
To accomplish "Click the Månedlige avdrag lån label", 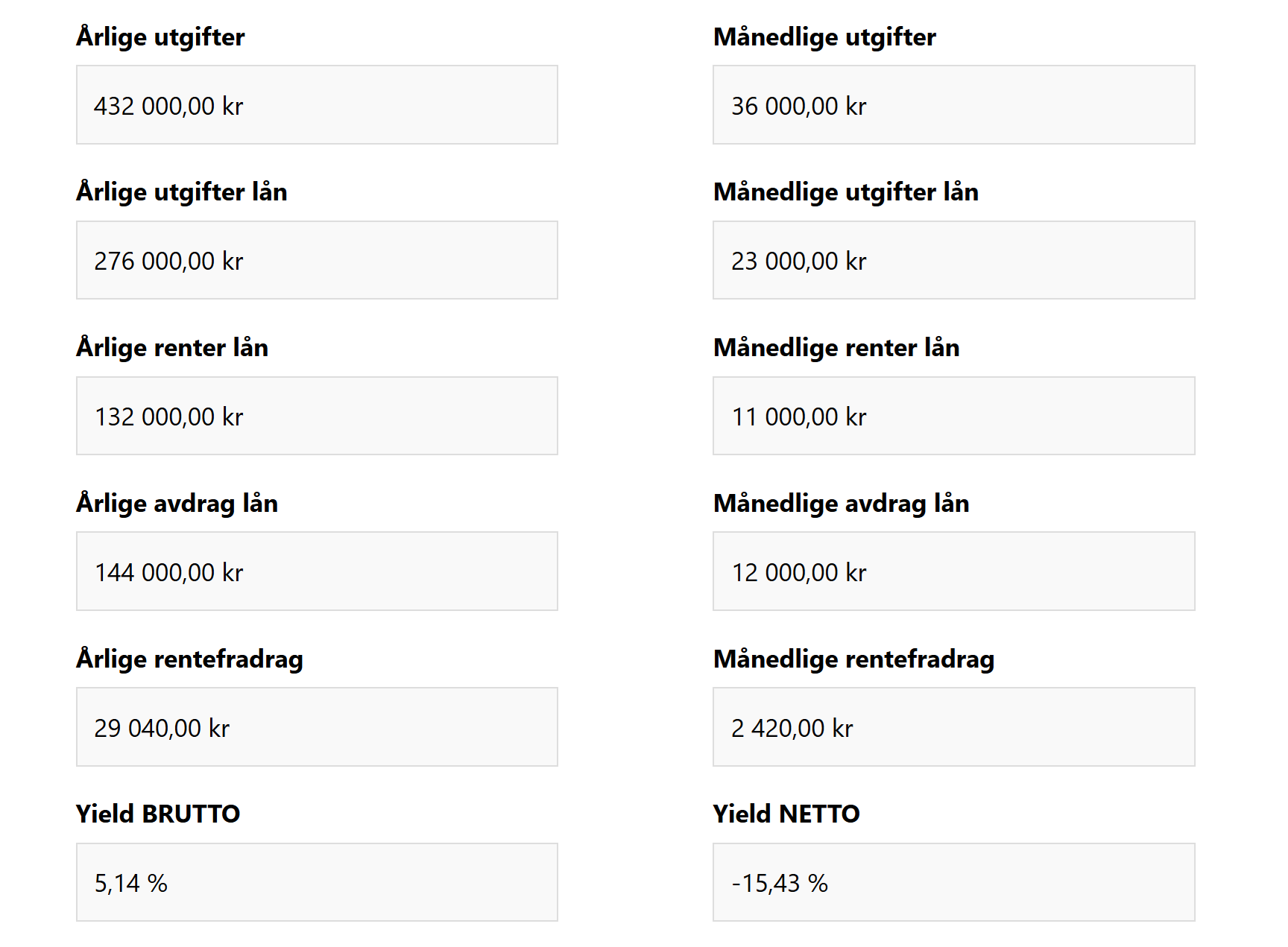I will [x=842, y=503].
